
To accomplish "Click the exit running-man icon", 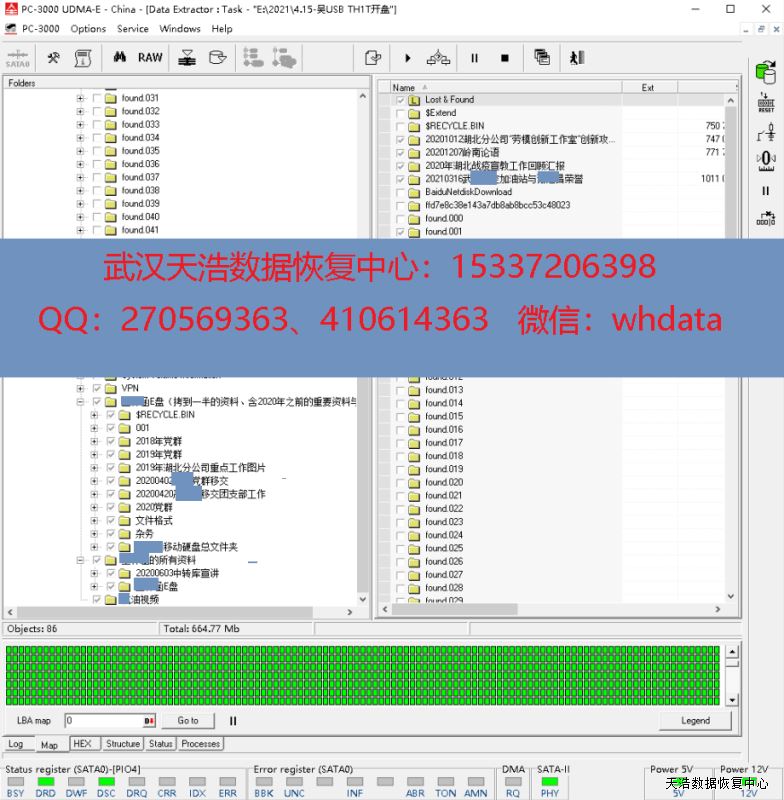I will click(x=577, y=58).
